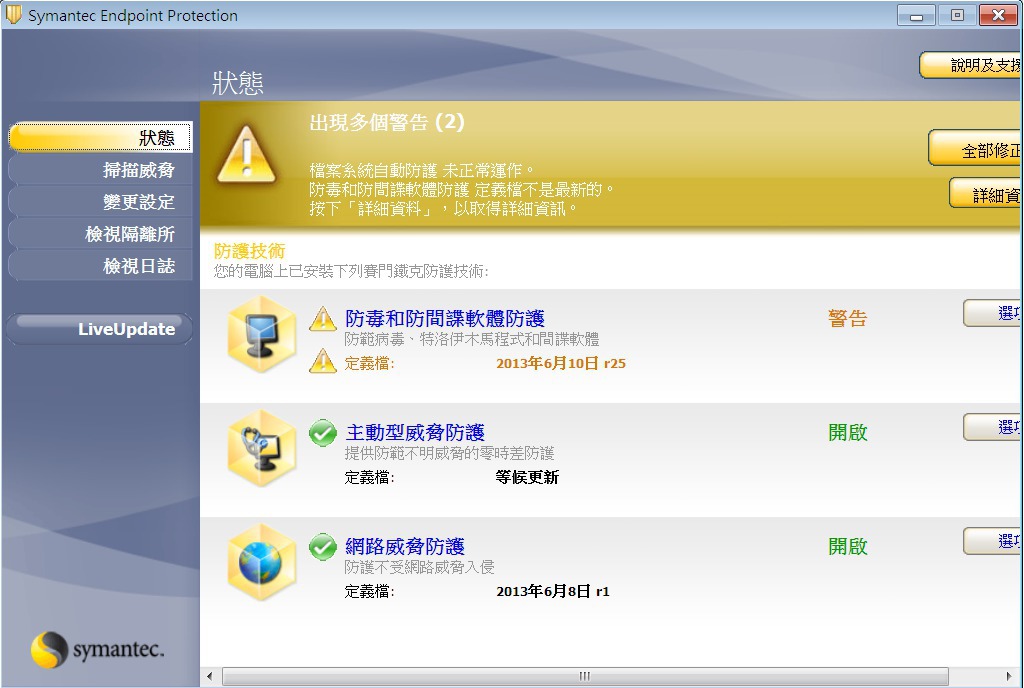Click green checkmark beside 網路威脅防護

[x=323, y=547]
